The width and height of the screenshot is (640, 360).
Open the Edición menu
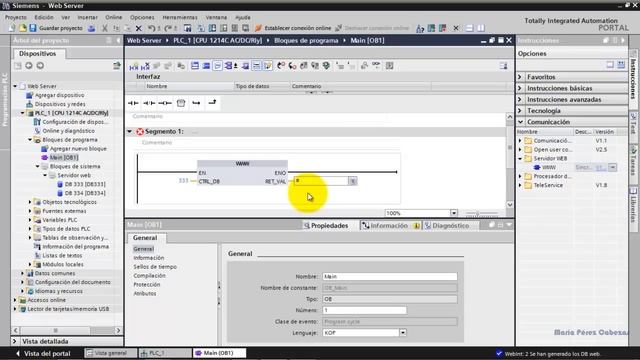[x=44, y=18]
